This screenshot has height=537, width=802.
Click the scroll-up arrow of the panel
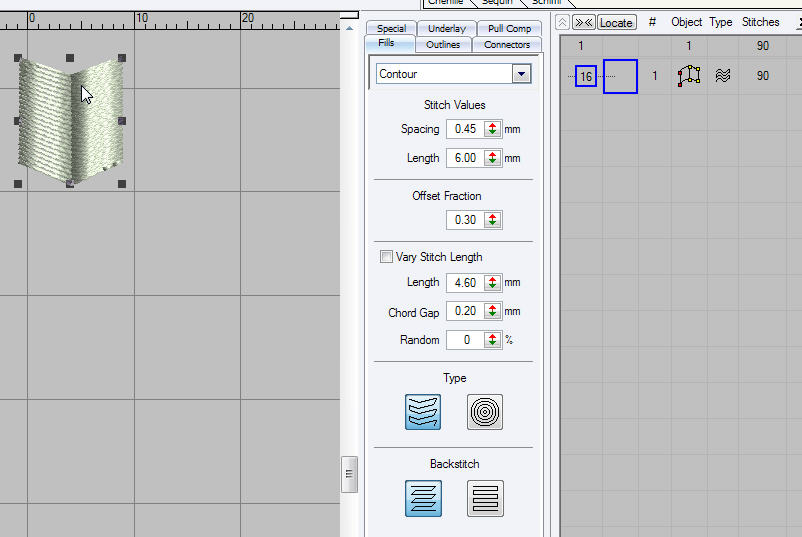coord(349,29)
